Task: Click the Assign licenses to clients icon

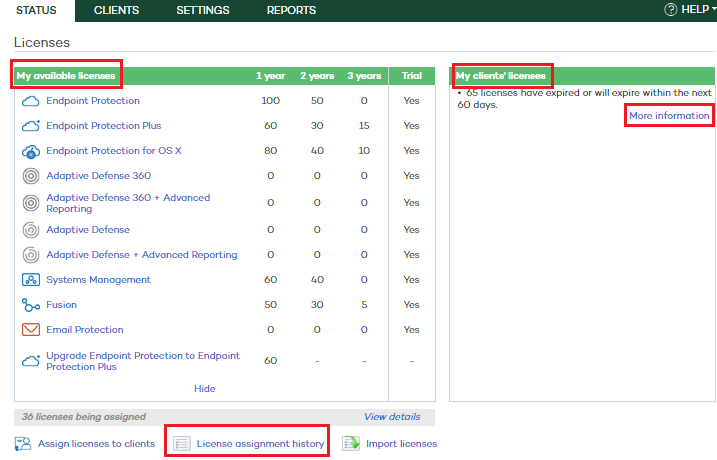Action: (x=23, y=444)
